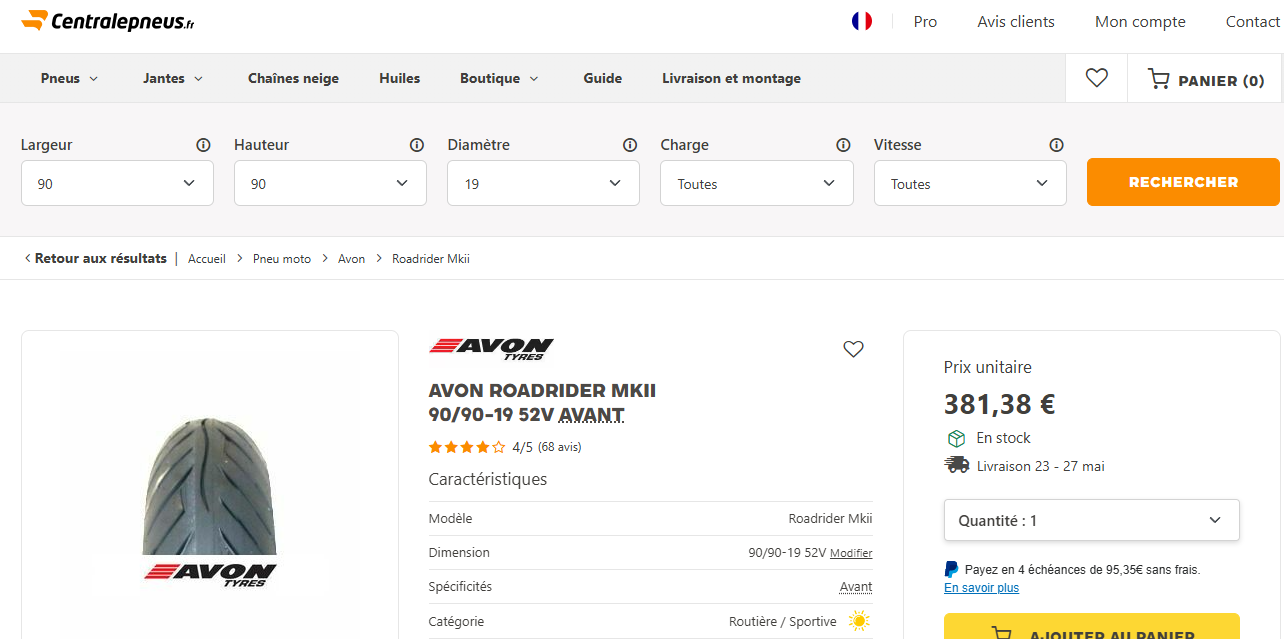Open Accueil breadcrumb
This screenshot has height=639, width=1284.
coord(207,259)
